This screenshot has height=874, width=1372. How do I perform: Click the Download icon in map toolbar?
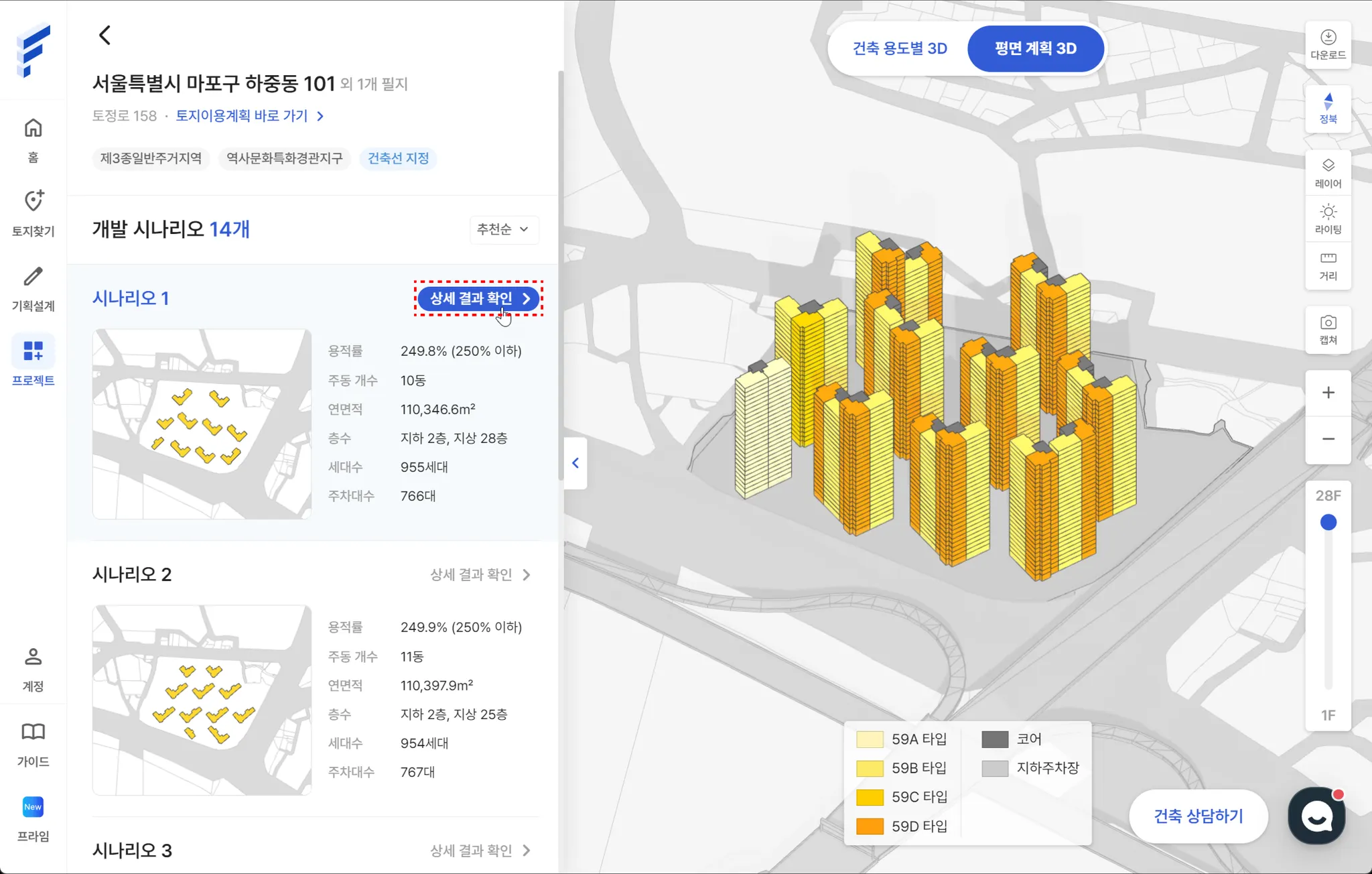pos(1328,44)
